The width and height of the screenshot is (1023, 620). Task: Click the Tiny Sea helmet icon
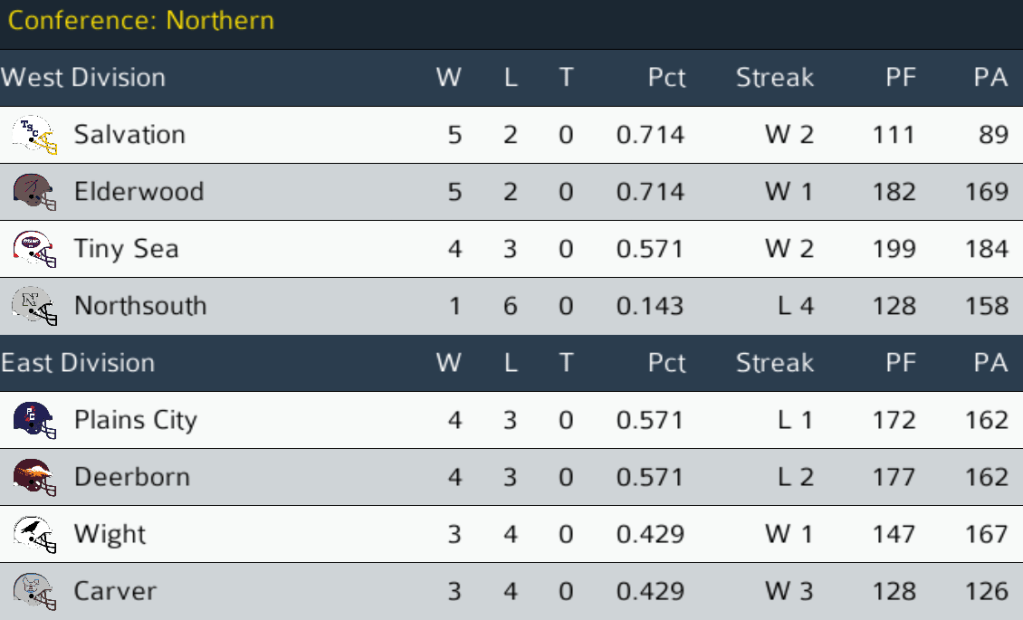pyautogui.click(x=34, y=249)
